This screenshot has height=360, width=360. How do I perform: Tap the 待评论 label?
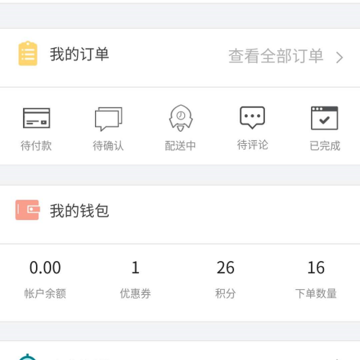pyautogui.click(x=252, y=145)
